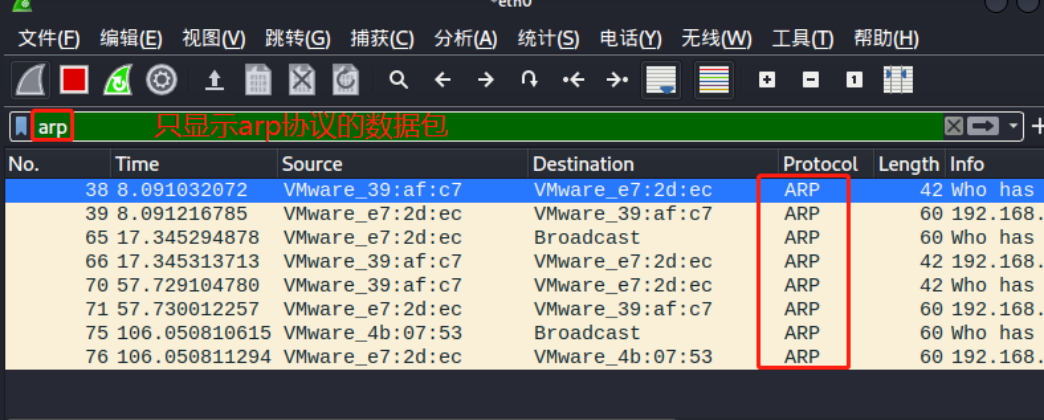Close the capture file icon with X
The image size is (1044, 420).
point(302,81)
